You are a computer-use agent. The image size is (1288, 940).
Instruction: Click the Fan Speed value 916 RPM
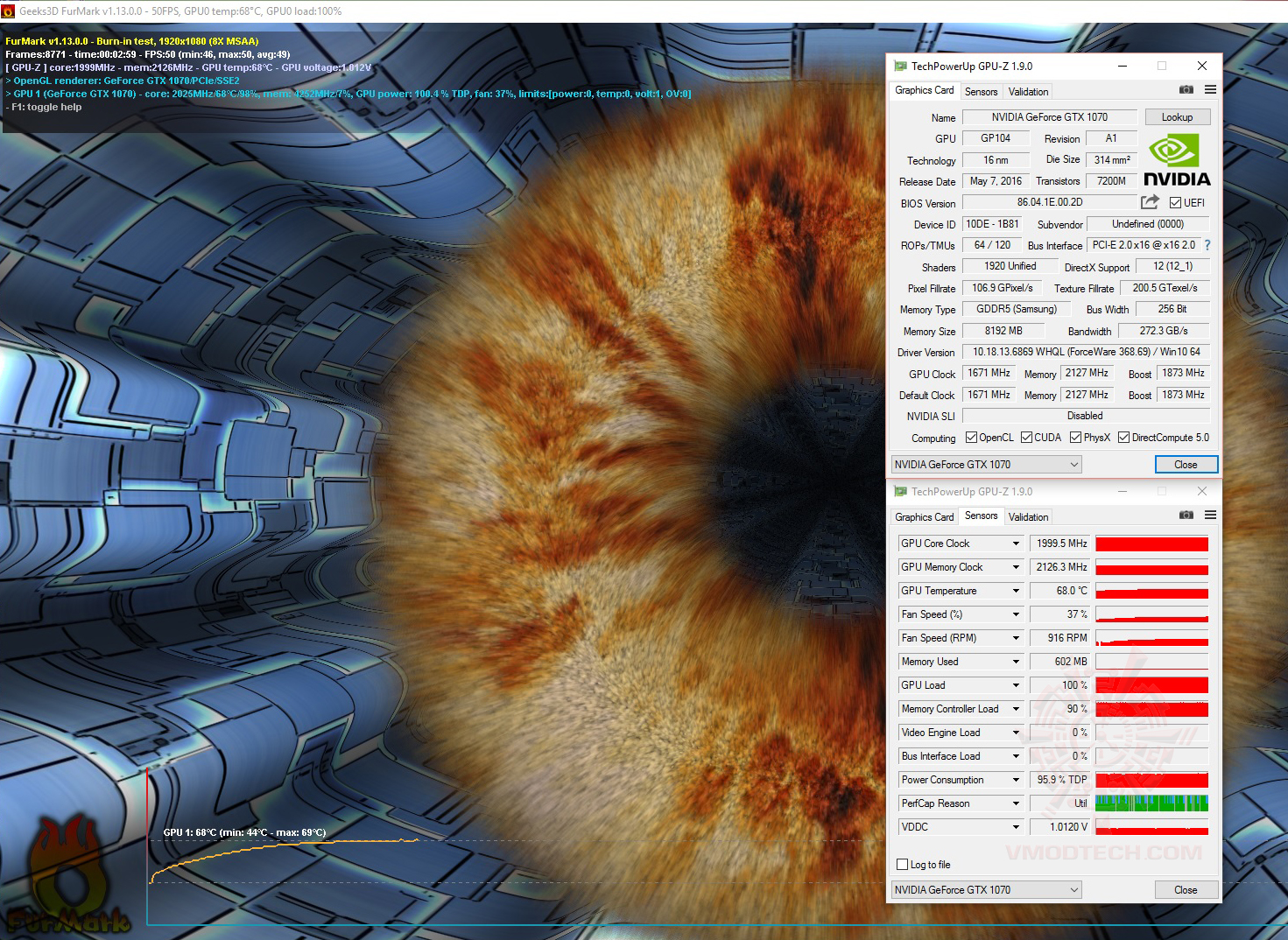click(1059, 638)
